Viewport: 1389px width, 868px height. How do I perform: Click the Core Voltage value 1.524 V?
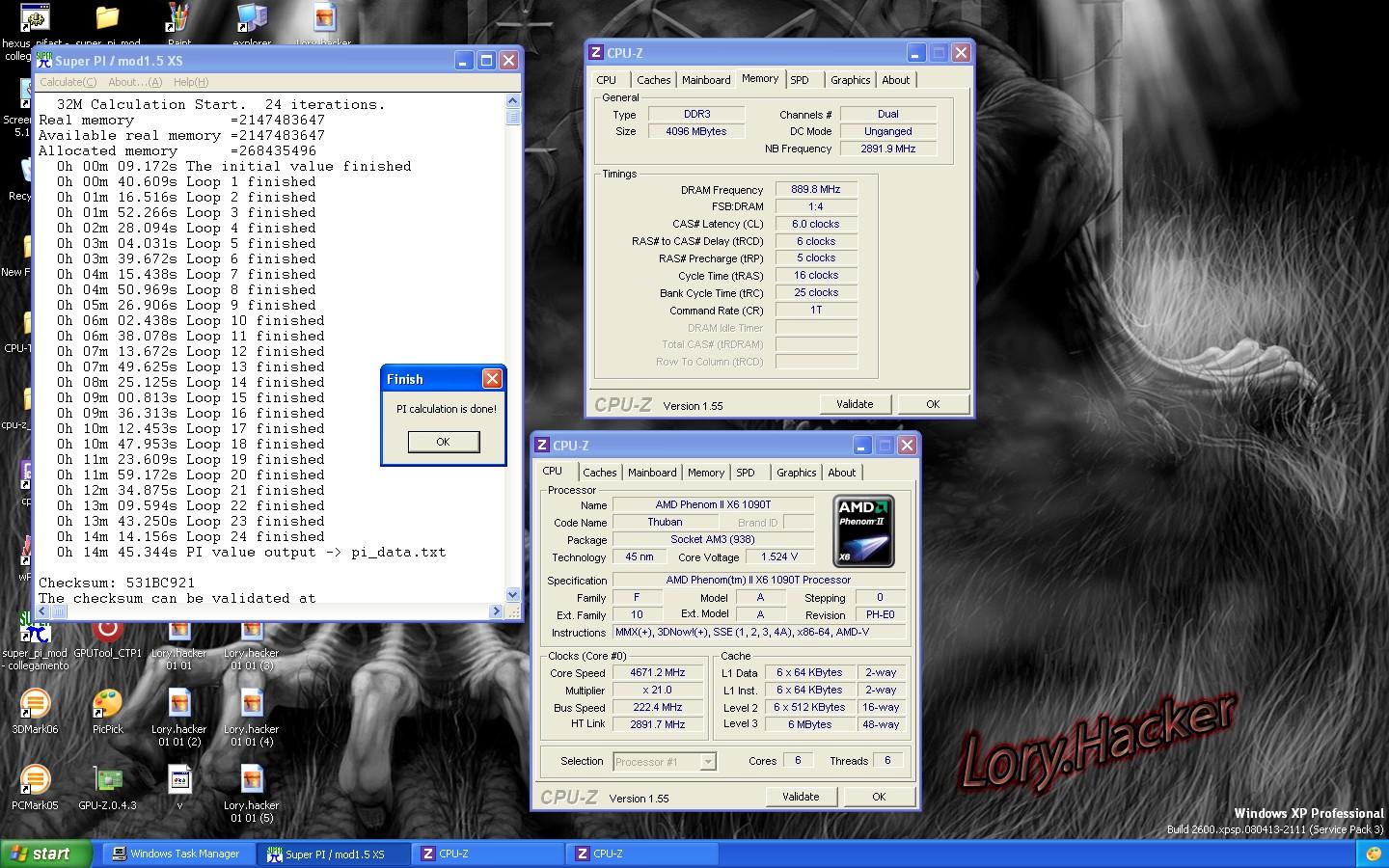[779, 557]
